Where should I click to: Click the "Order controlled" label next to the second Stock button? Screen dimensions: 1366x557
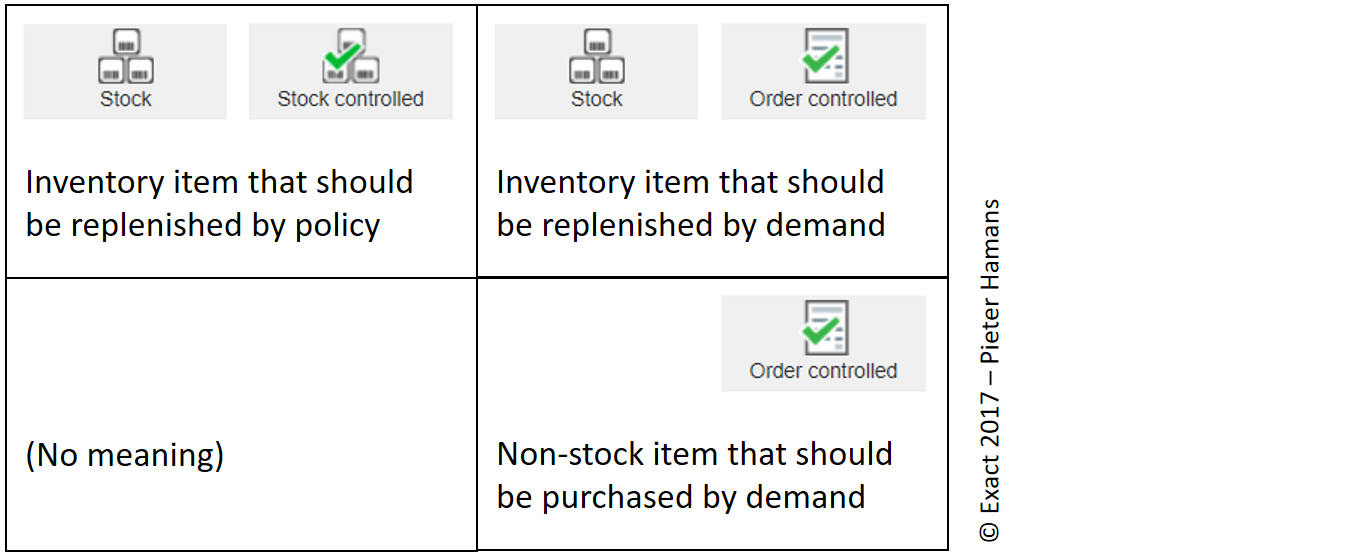click(x=823, y=99)
